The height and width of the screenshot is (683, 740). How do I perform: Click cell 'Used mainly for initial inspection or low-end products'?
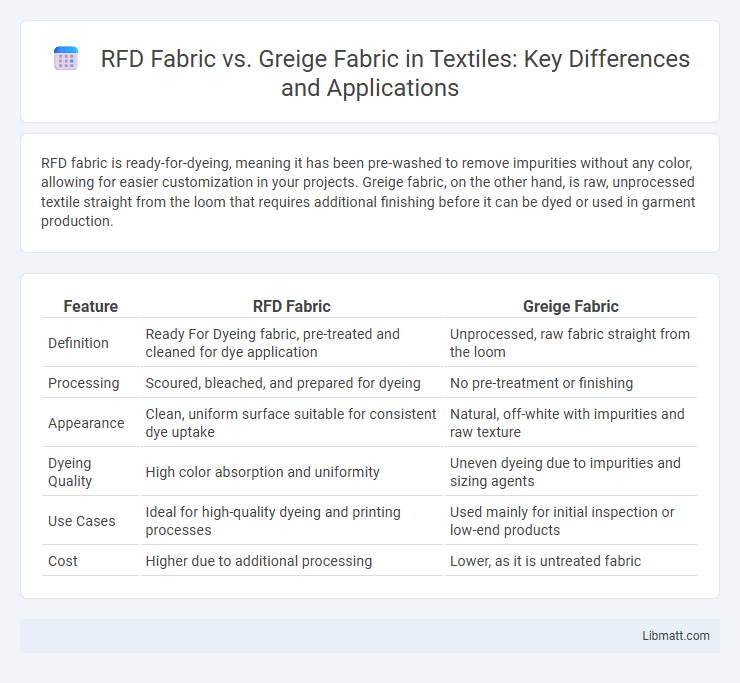571,521
